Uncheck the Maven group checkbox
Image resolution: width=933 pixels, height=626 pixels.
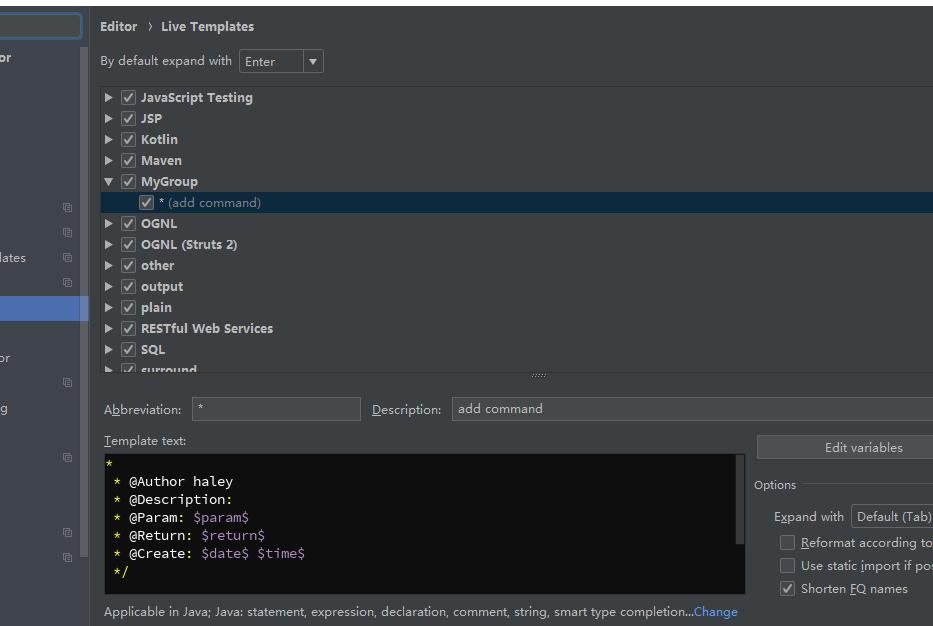click(128, 161)
